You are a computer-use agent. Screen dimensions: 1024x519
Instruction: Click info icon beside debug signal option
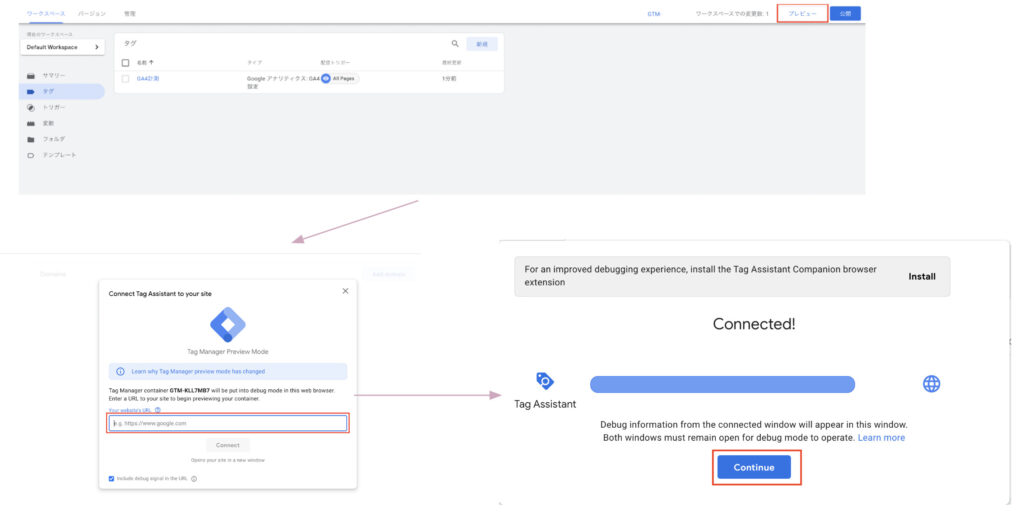pyautogui.click(x=194, y=479)
